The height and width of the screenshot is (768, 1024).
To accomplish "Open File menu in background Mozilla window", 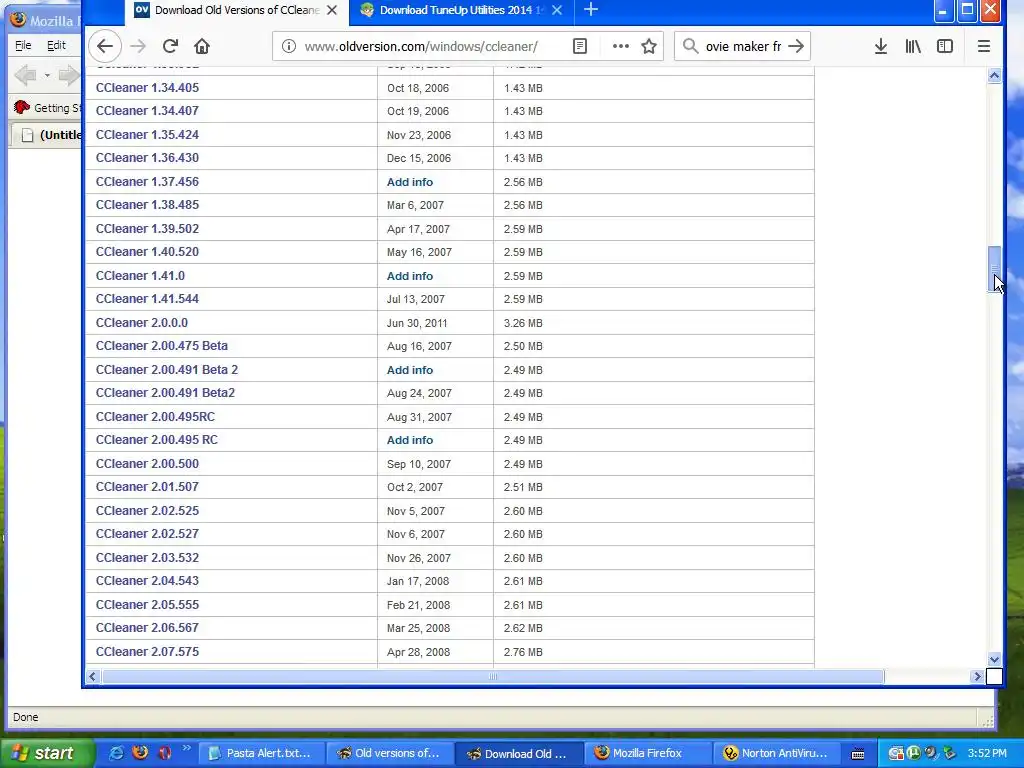I will tap(23, 45).
